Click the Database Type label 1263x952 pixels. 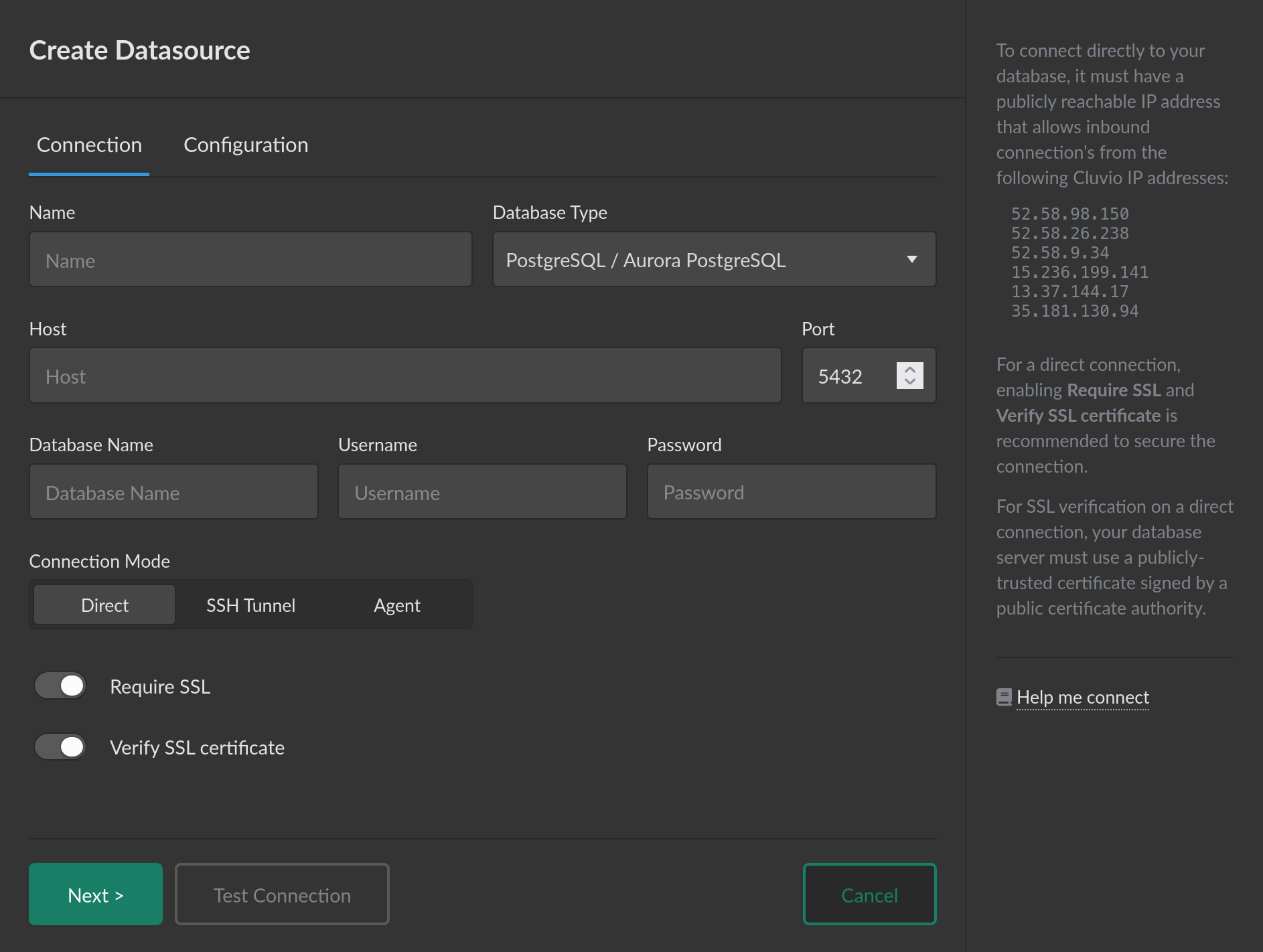[x=550, y=212]
